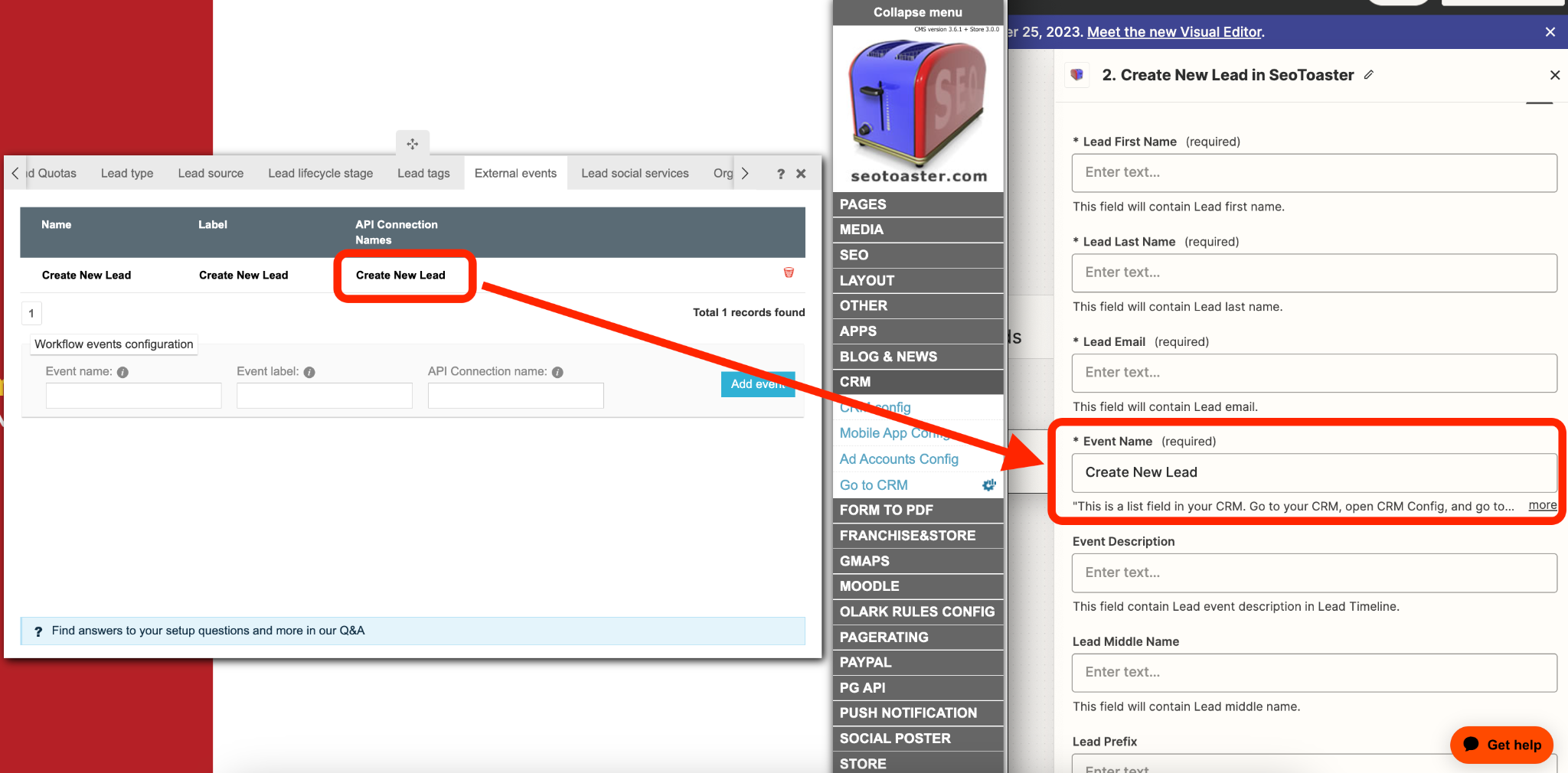Viewport: 1568px width, 773px height.
Task: Switch to the Lead lifecycle stage tab
Action: pyautogui.click(x=320, y=173)
